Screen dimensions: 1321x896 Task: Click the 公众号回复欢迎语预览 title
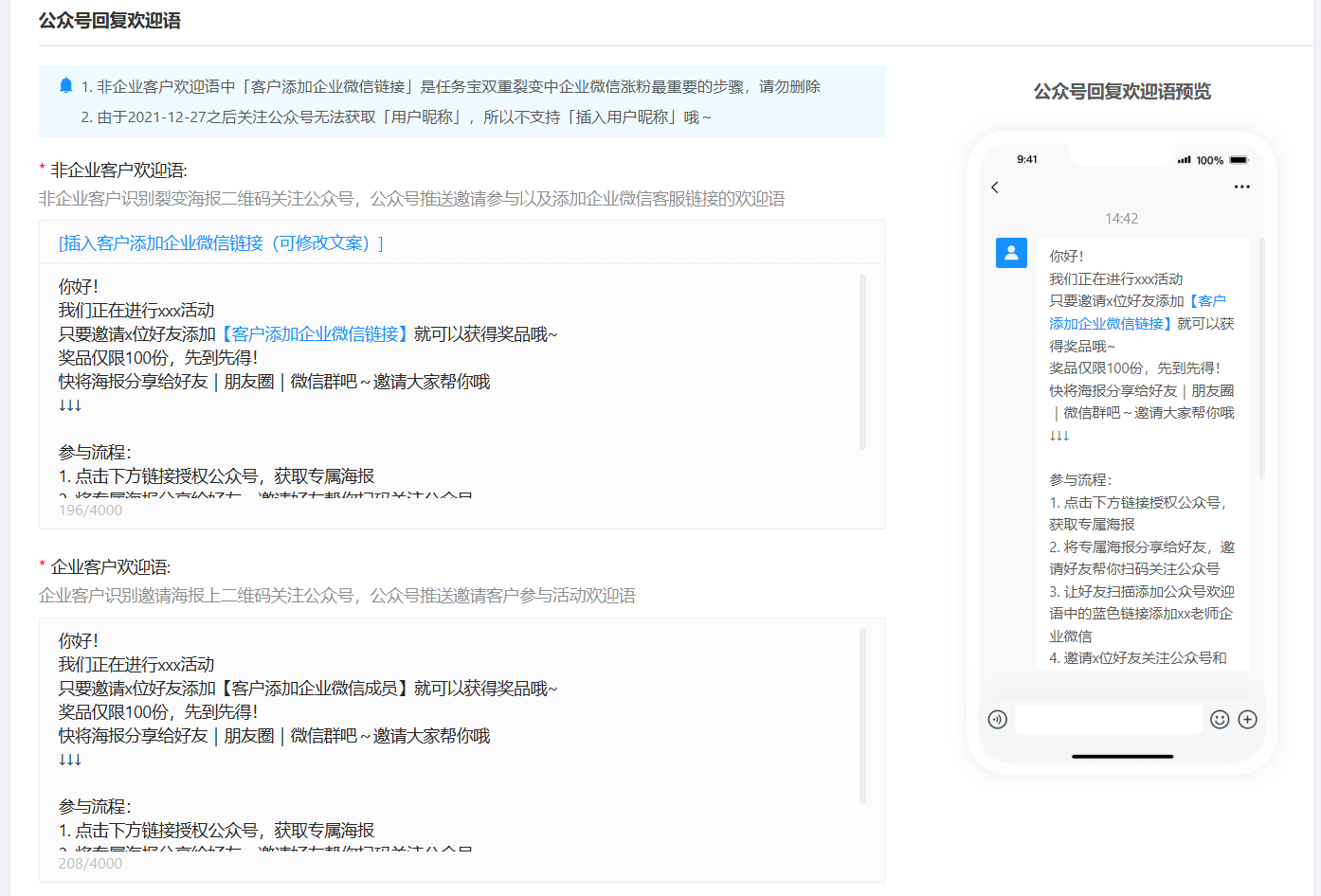[x=1122, y=92]
